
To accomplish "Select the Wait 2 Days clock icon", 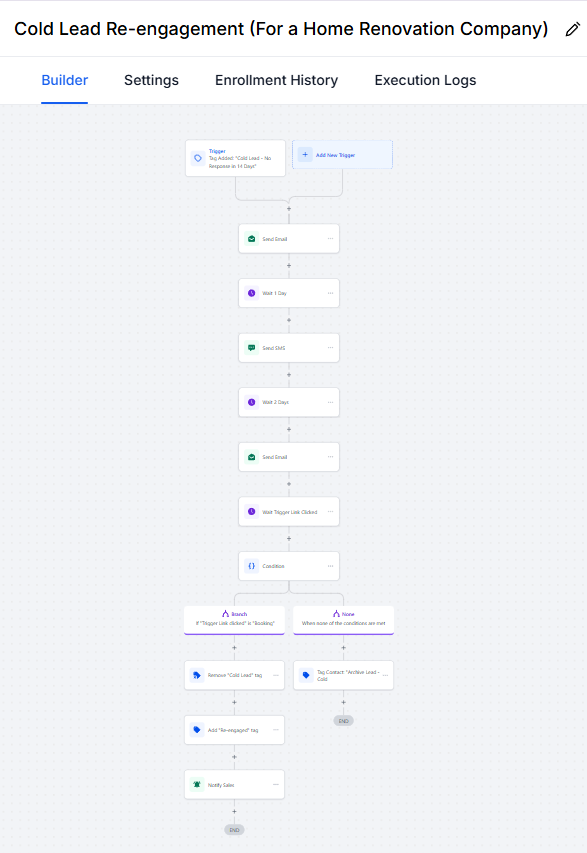I will coord(251,402).
